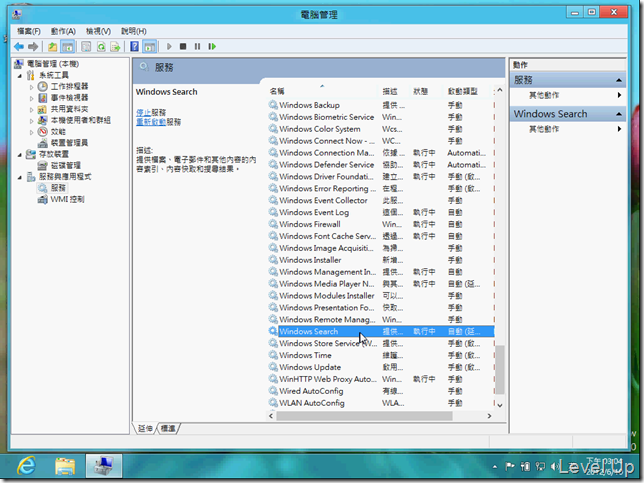Click the Start service play icon

pos(169,46)
